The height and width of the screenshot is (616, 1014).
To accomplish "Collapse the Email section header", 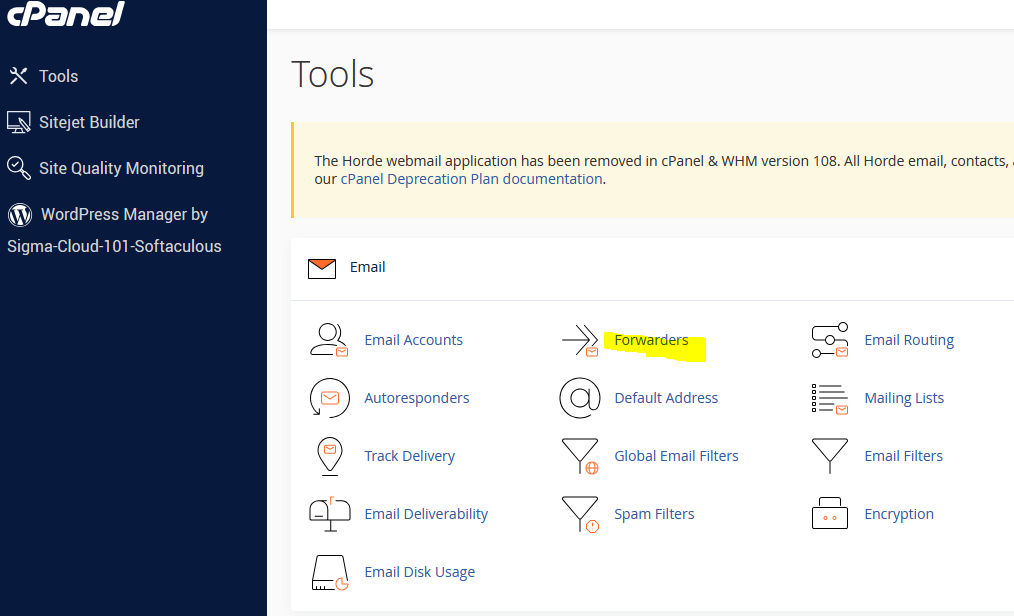I will pos(367,267).
